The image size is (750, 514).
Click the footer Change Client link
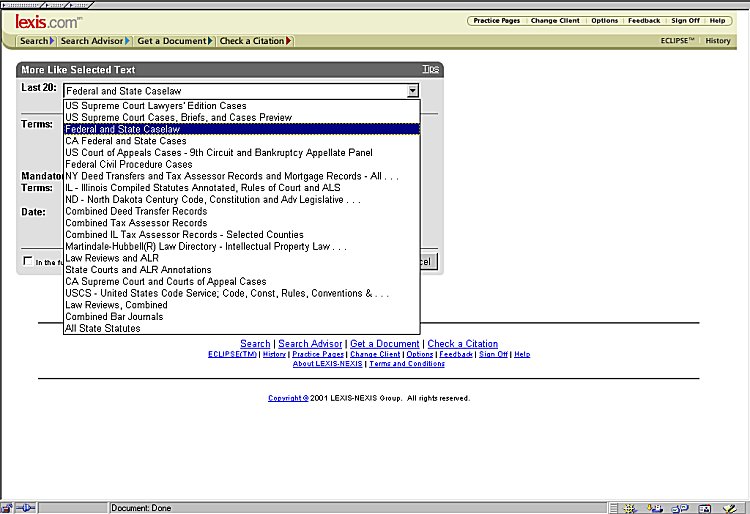(x=375, y=354)
